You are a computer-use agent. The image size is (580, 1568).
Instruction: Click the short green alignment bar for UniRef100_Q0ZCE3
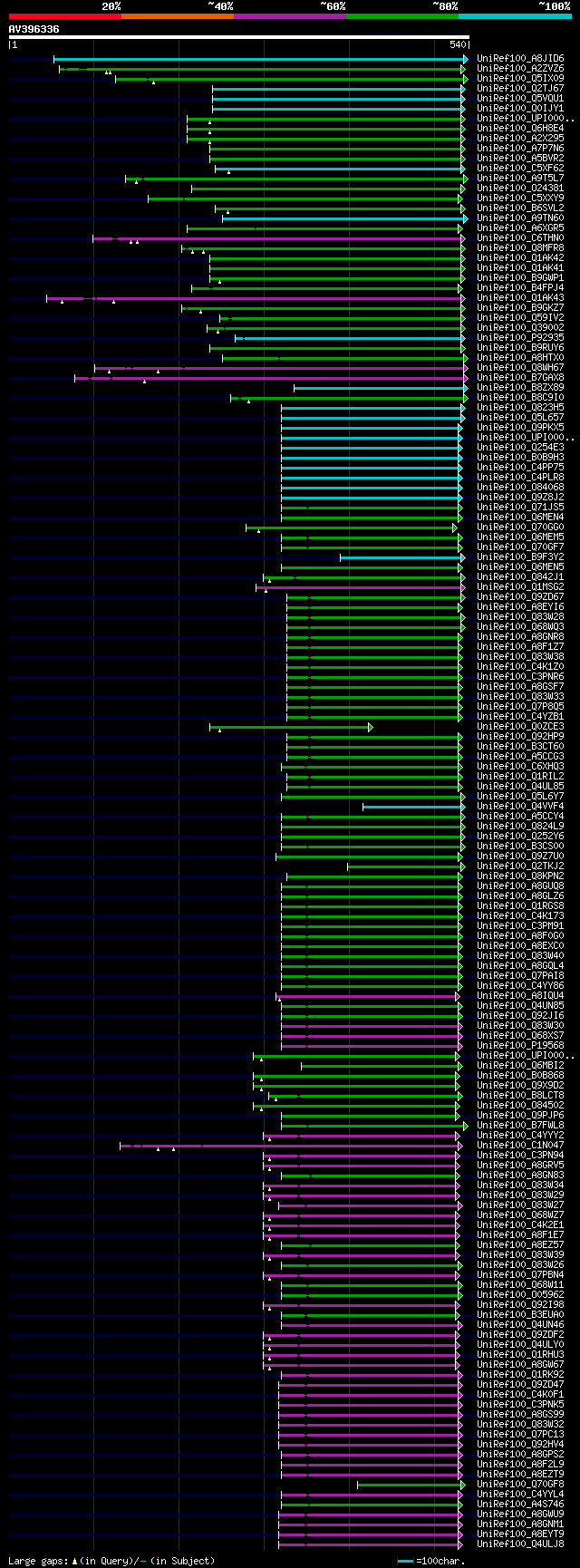coord(290,727)
